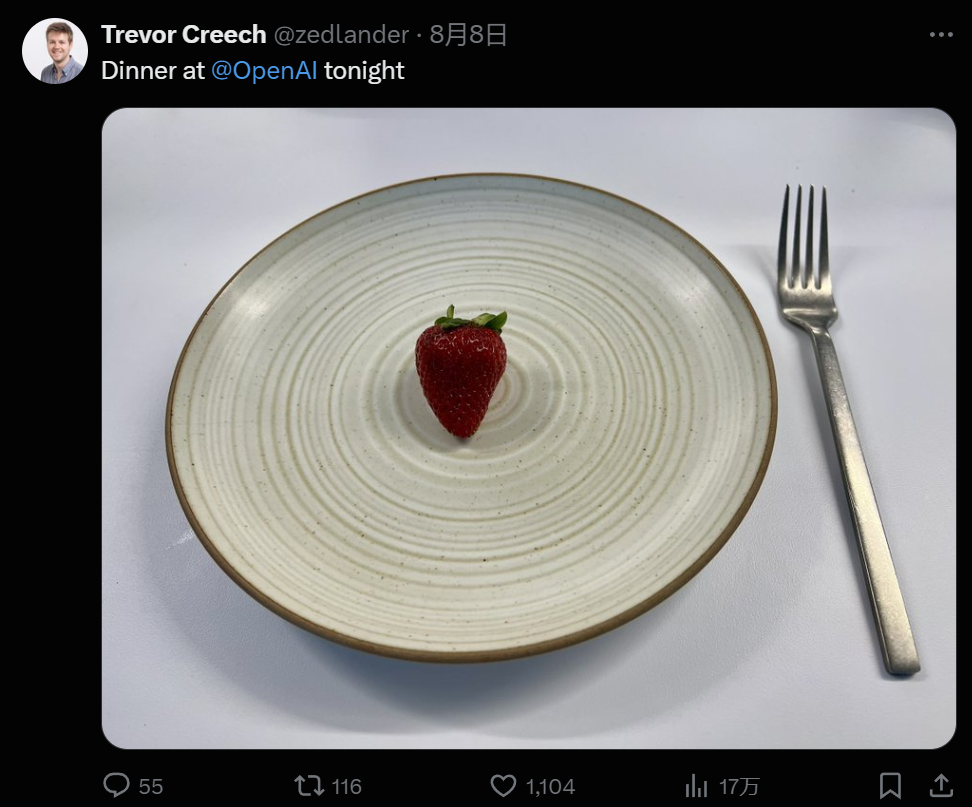Bookmark this tweet
Viewport: 972px width, 807px height.
click(x=890, y=786)
